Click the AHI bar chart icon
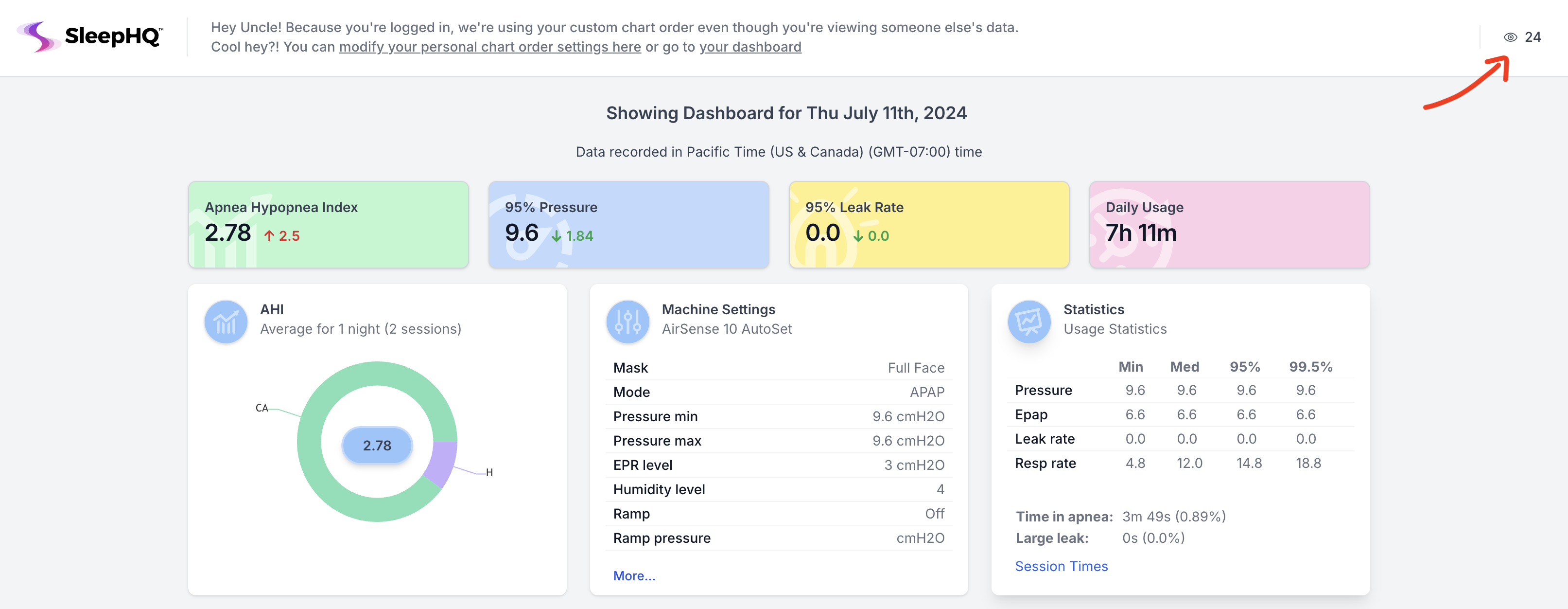The image size is (1568, 609). click(x=226, y=322)
